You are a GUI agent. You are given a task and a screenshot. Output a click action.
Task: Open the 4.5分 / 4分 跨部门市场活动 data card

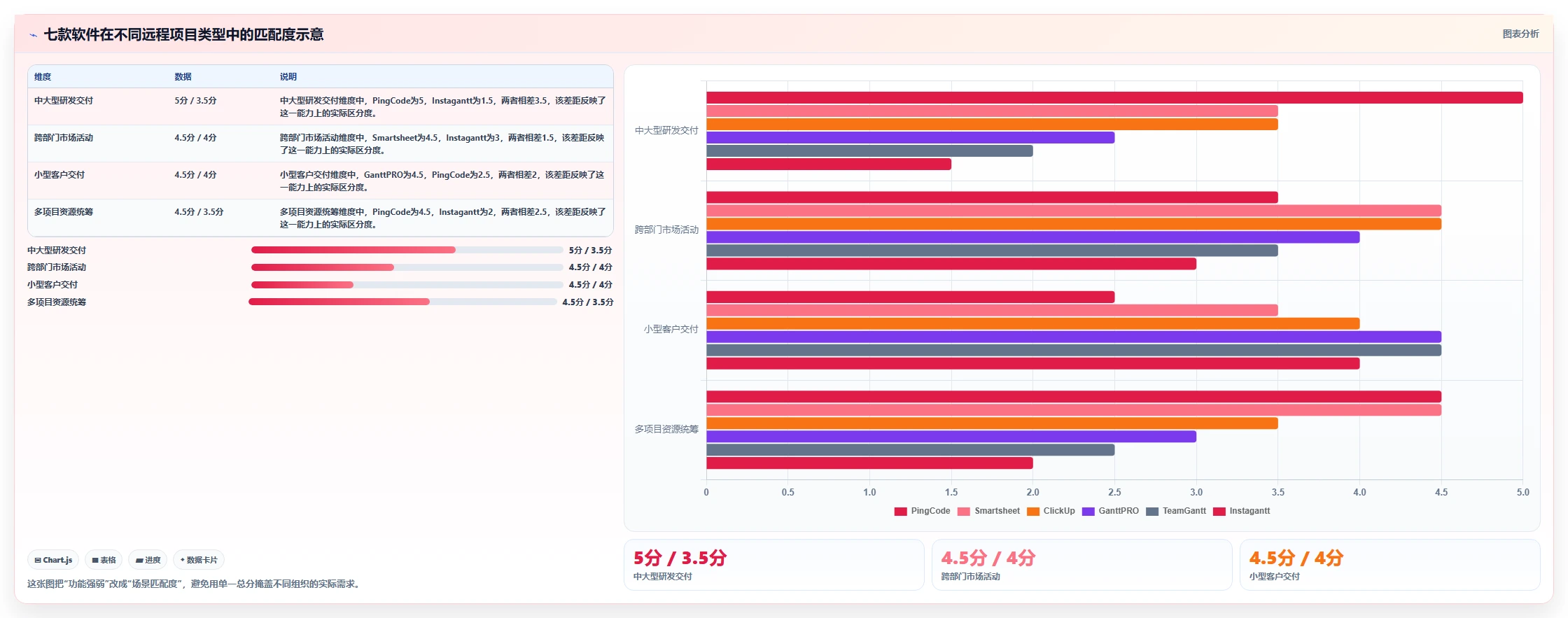point(1081,565)
